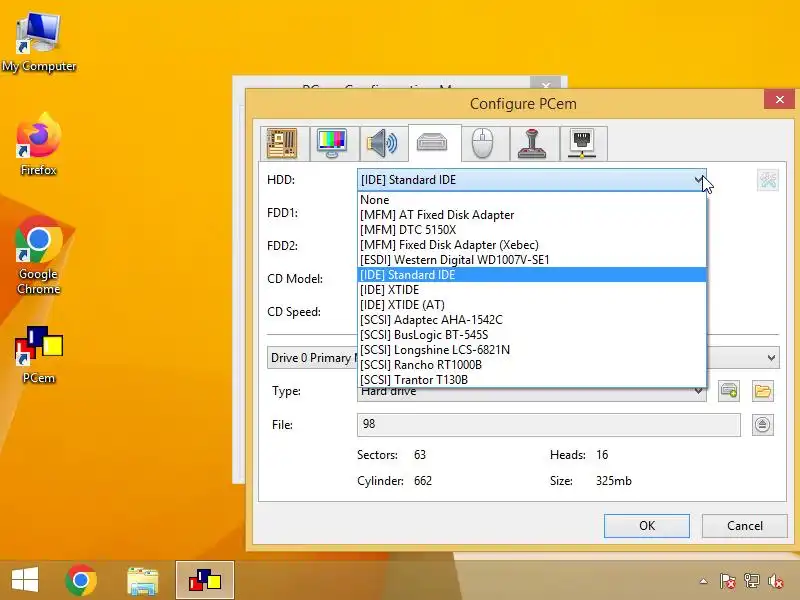Open Google Chrome desktop shortcut

click(x=39, y=256)
